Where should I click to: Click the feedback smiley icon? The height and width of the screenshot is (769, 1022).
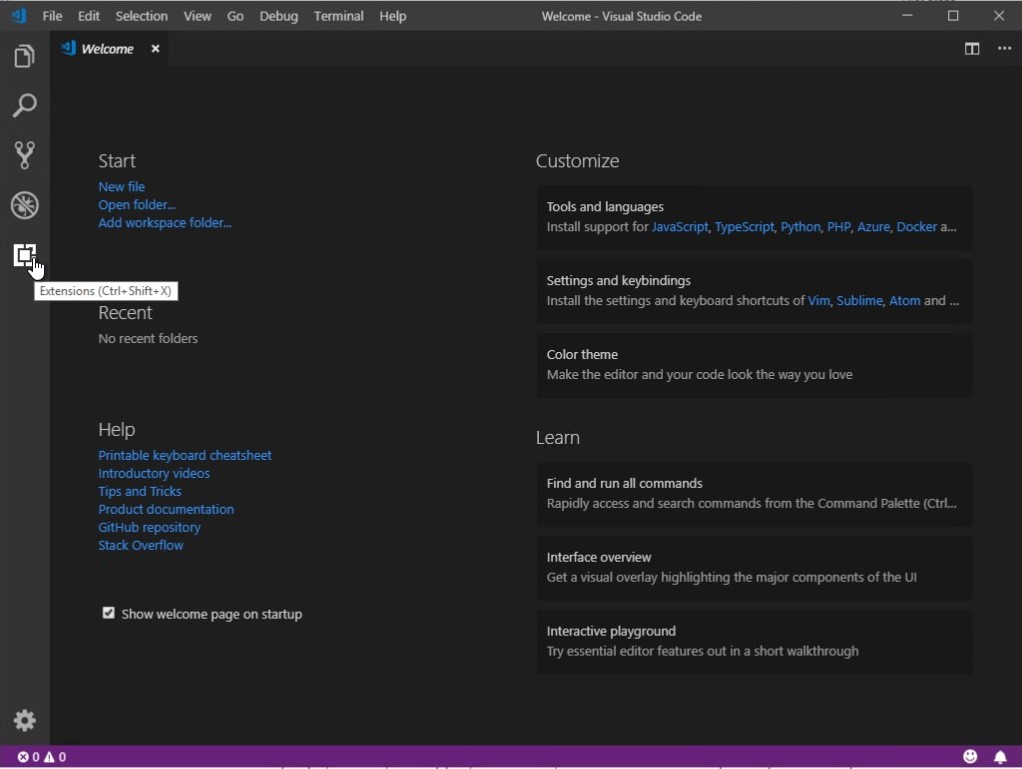pos(970,756)
